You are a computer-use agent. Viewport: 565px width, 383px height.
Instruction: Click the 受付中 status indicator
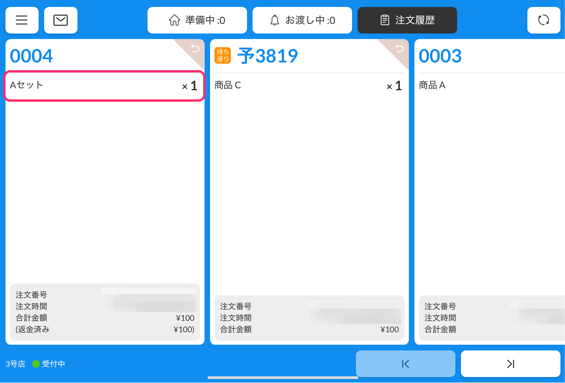point(49,364)
